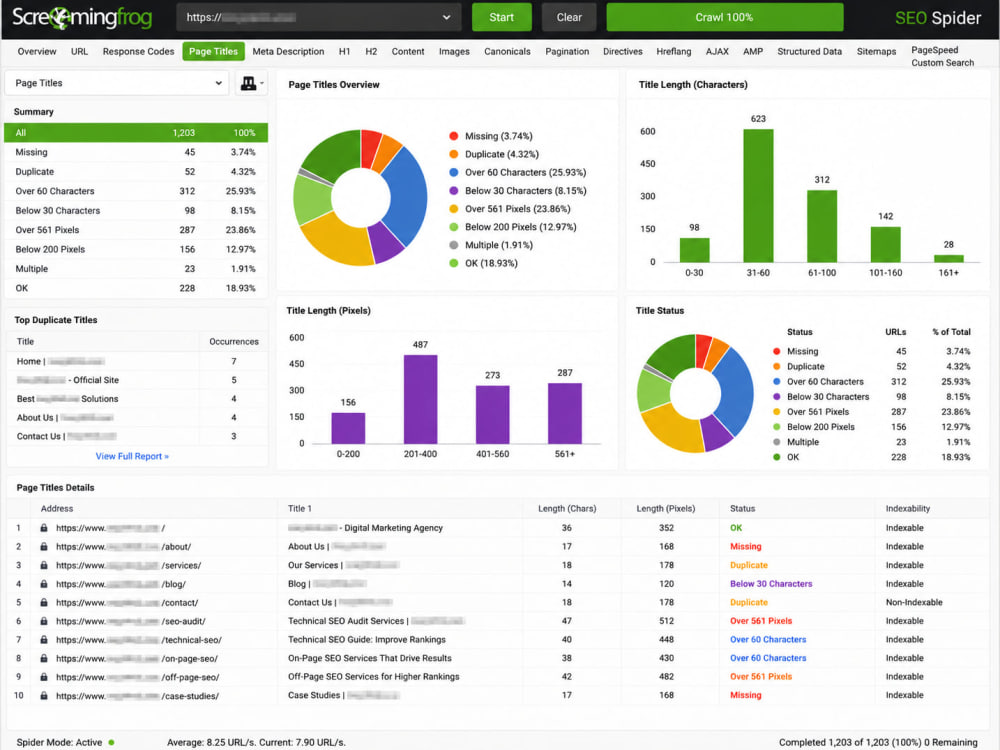Screen dimensions: 1000x750
Task: Click the lock icon on the /off-page-seo/ row
Action: pyautogui.click(x=44, y=677)
